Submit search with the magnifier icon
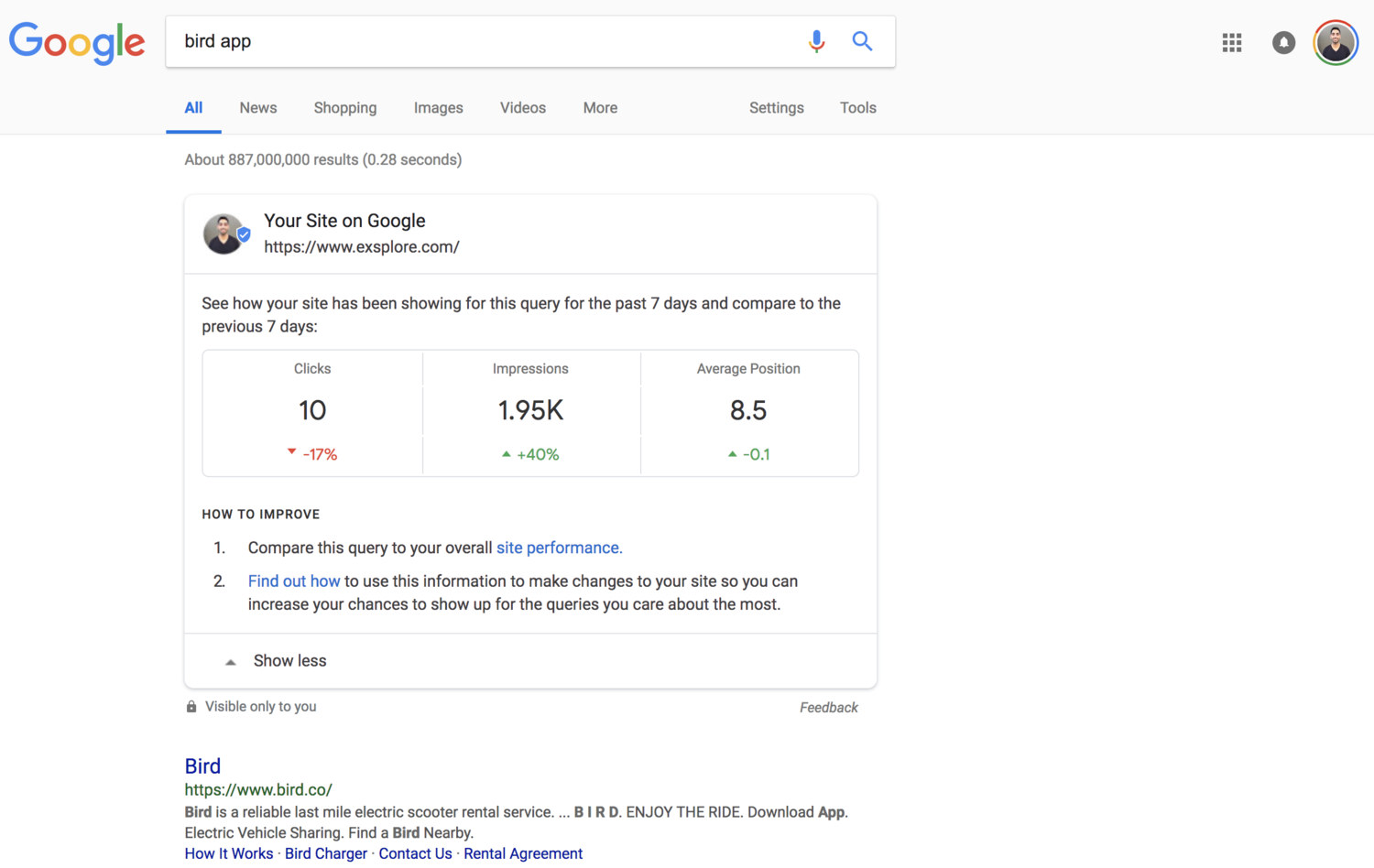This screenshot has width=1374, height=868. (x=862, y=41)
